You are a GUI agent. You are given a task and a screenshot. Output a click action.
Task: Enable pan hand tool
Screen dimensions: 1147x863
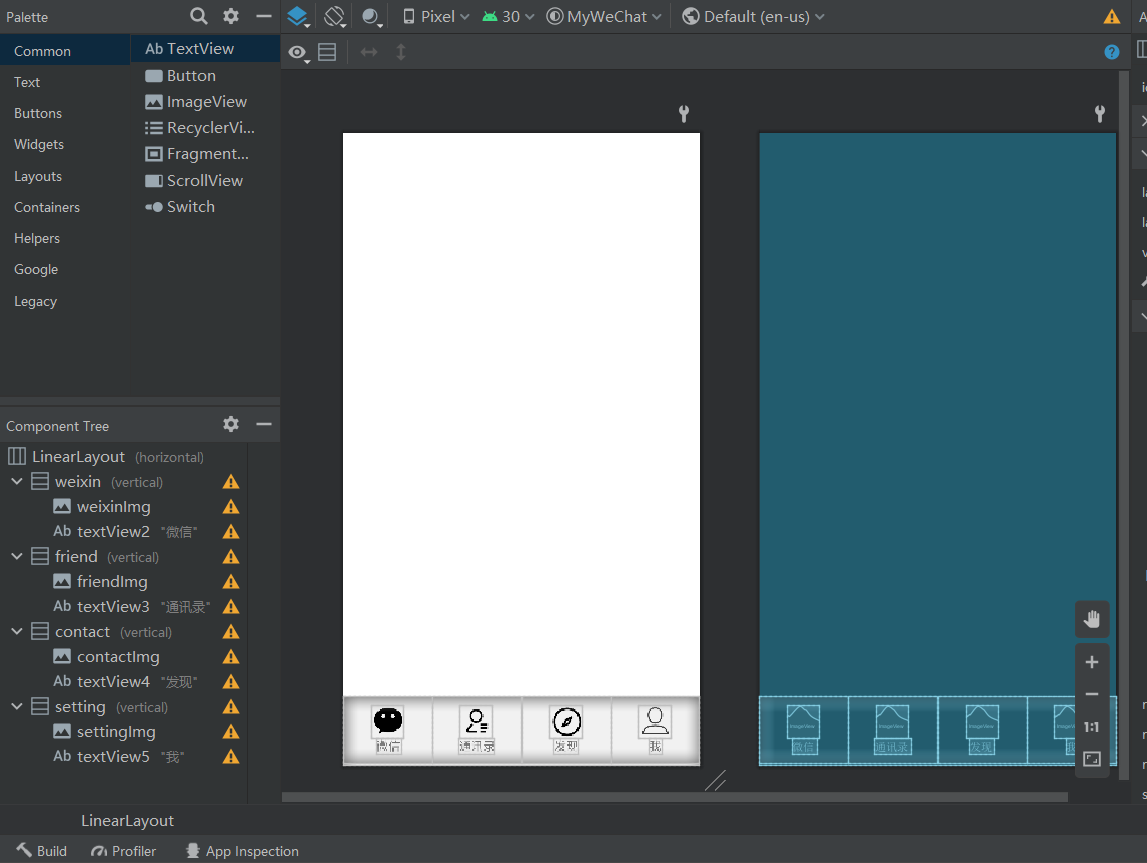click(1091, 619)
